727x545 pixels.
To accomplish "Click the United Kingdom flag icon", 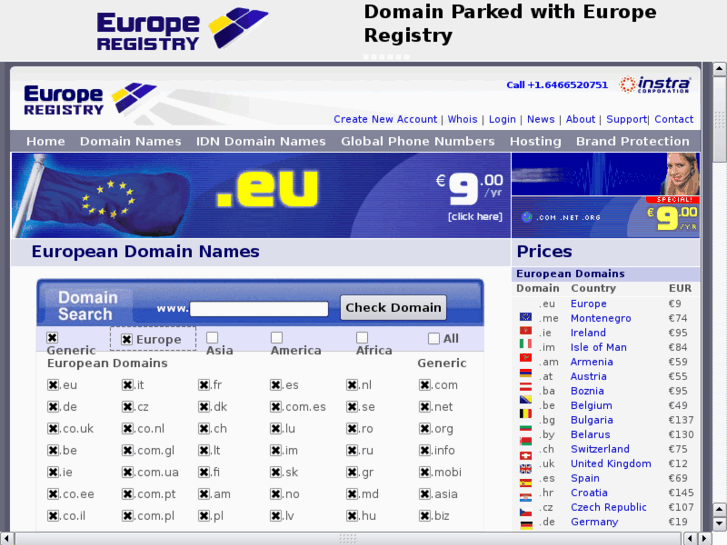I will point(525,469).
